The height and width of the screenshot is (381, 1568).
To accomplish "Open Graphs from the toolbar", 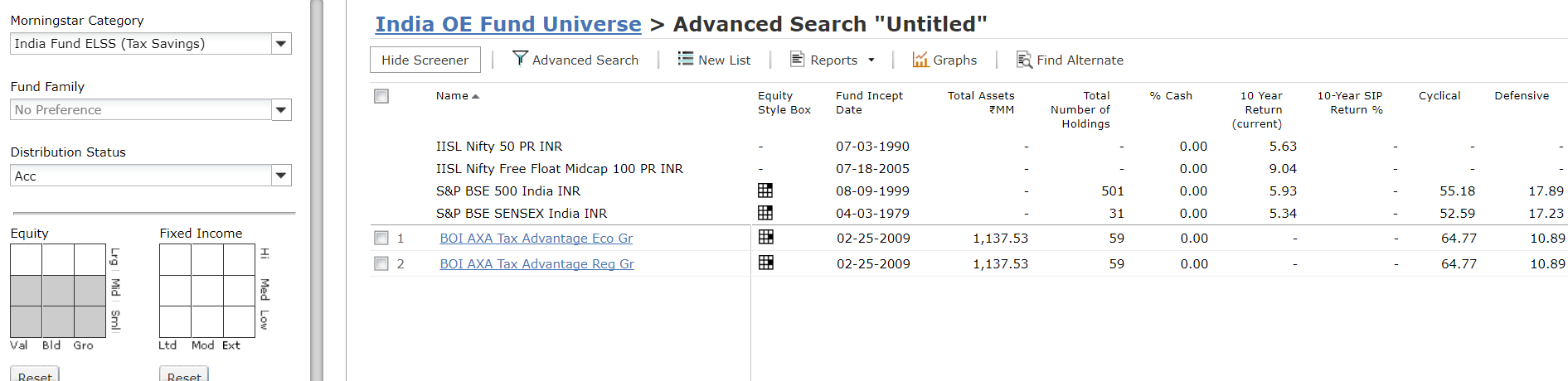I will pos(944,60).
